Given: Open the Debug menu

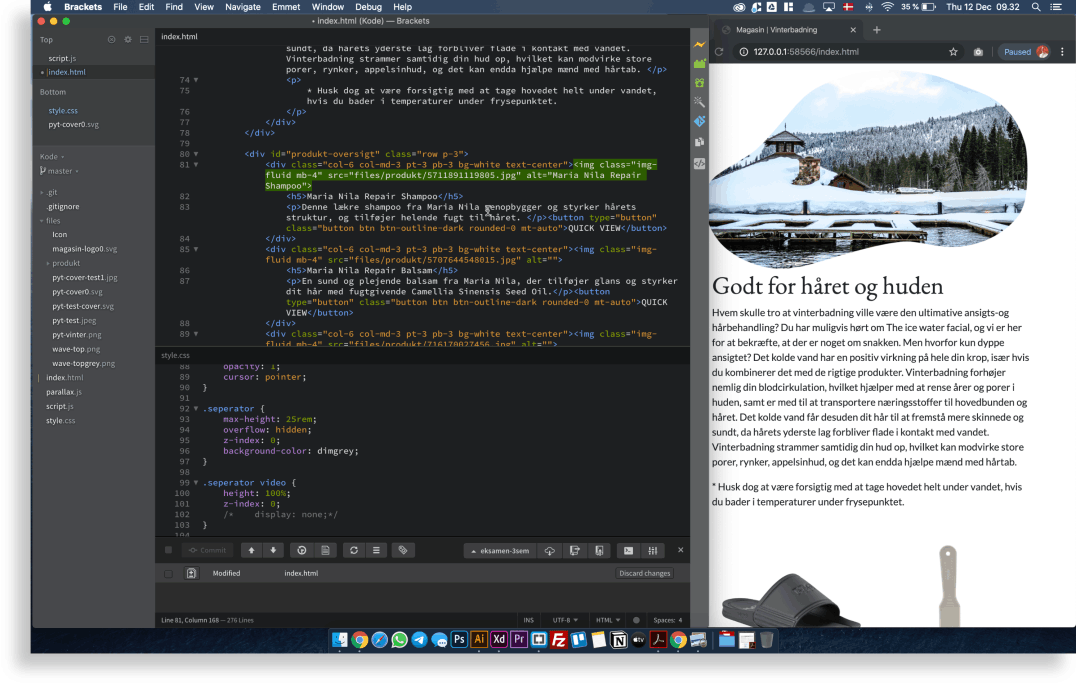Looking at the screenshot, I should pyautogui.click(x=369, y=7).
